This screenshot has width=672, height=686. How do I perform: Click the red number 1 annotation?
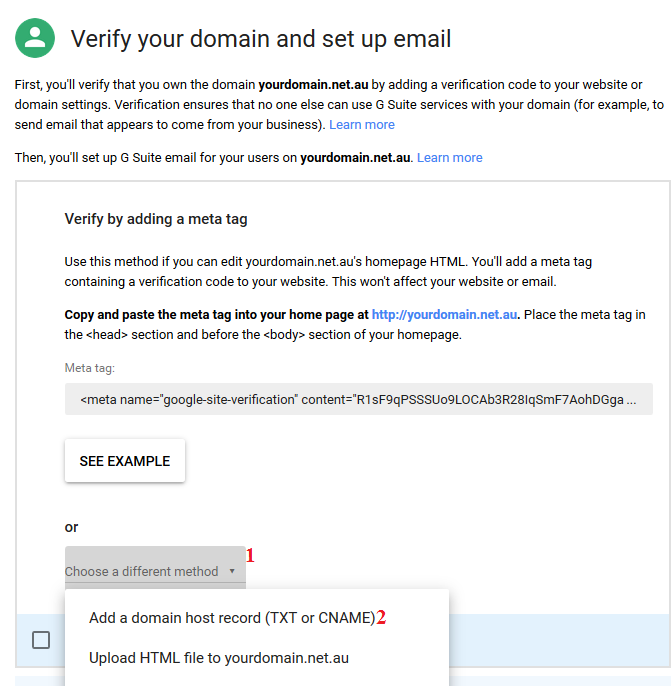pyautogui.click(x=250, y=554)
